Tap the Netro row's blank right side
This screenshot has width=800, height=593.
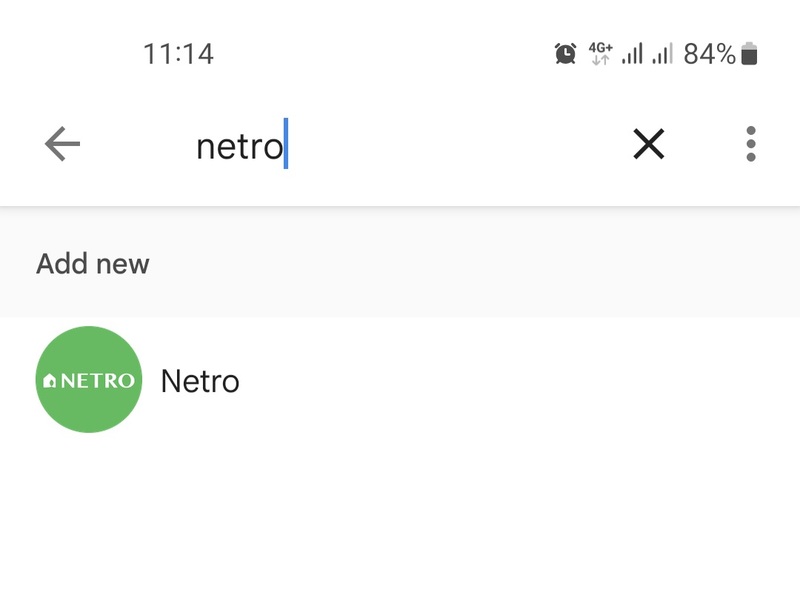click(519, 380)
